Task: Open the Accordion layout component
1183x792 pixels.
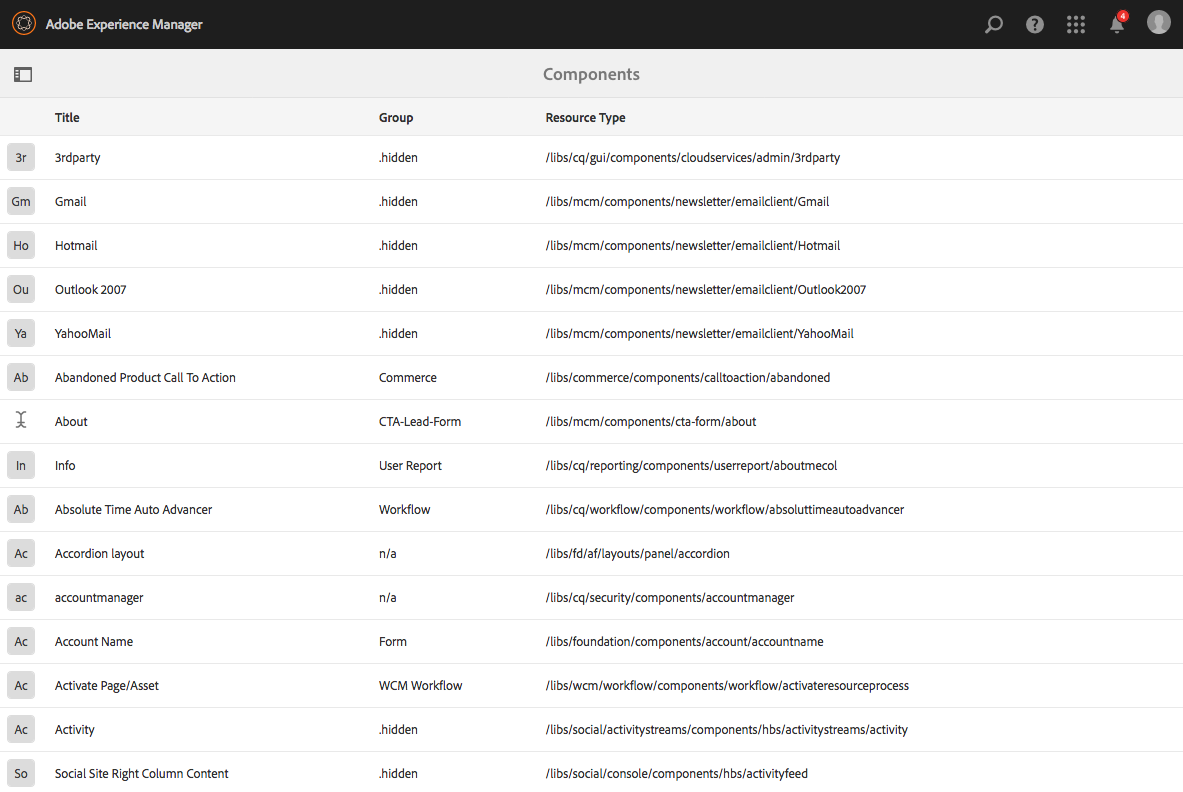Action: pos(99,554)
